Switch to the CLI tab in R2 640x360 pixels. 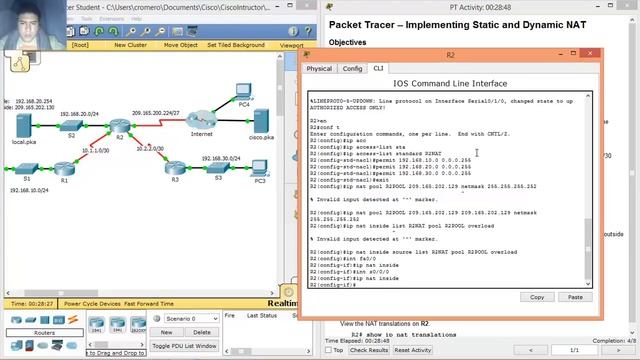[x=378, y=68]
